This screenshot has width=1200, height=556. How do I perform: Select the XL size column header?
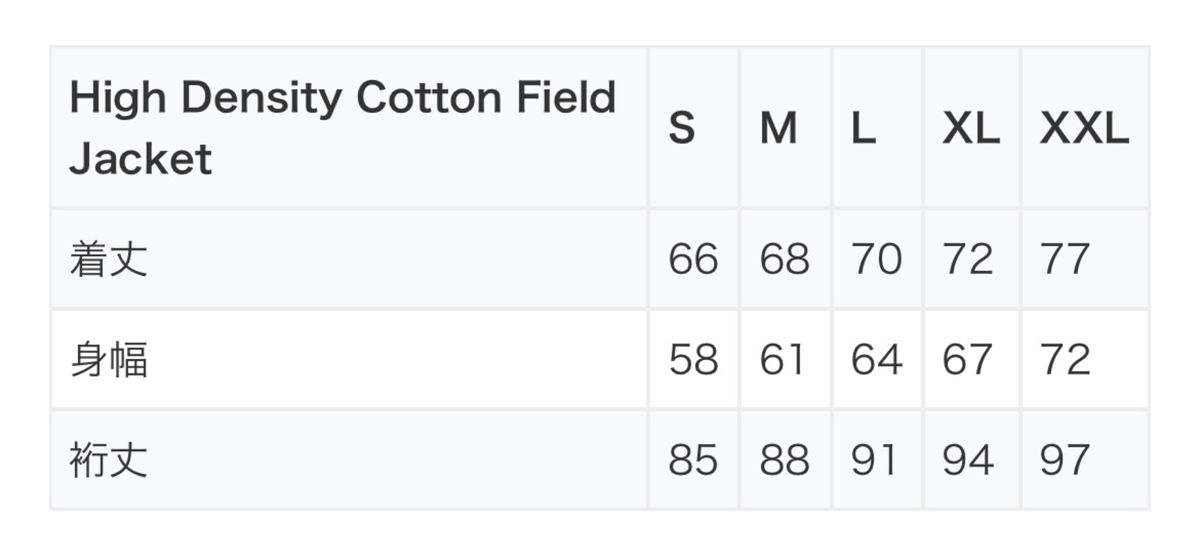(x=971, y=128)
